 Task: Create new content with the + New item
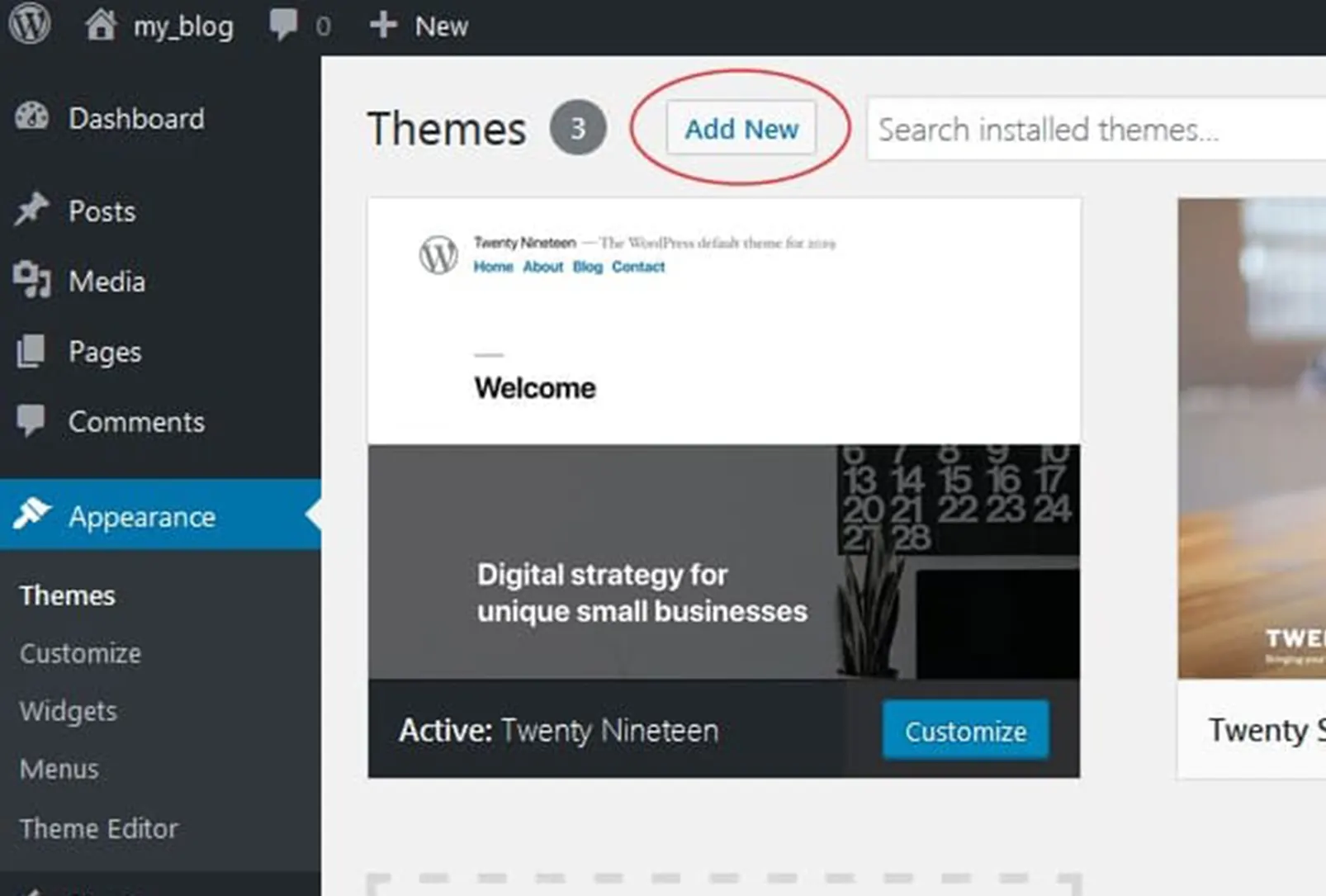pos(417,24)
